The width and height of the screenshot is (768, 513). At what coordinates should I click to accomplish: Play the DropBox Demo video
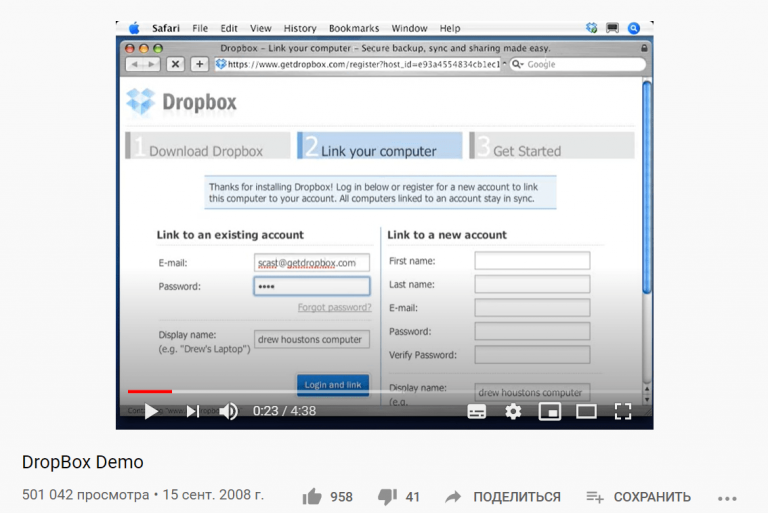(151, 411)
